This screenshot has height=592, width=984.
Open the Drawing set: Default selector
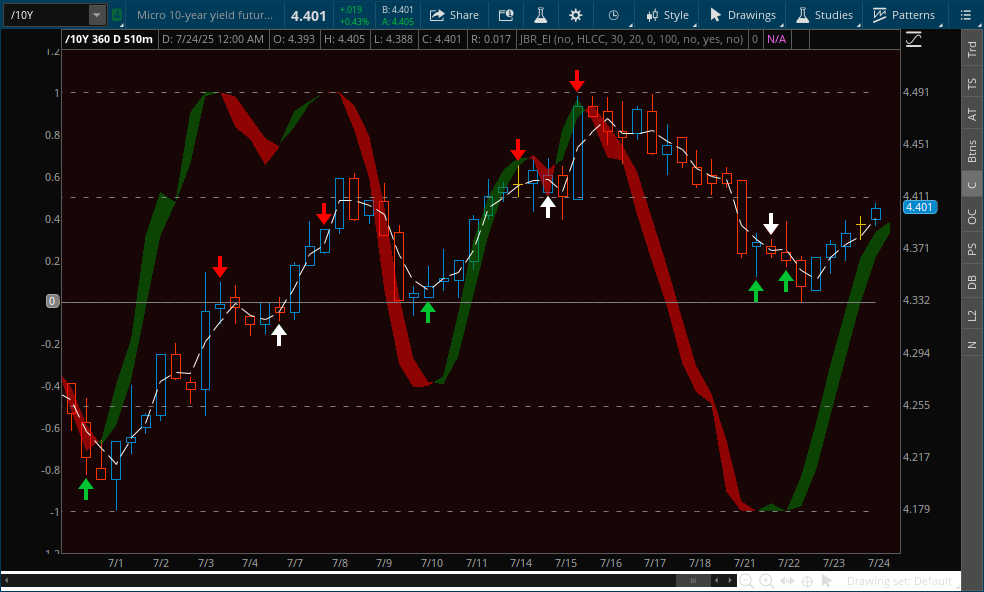899,581
